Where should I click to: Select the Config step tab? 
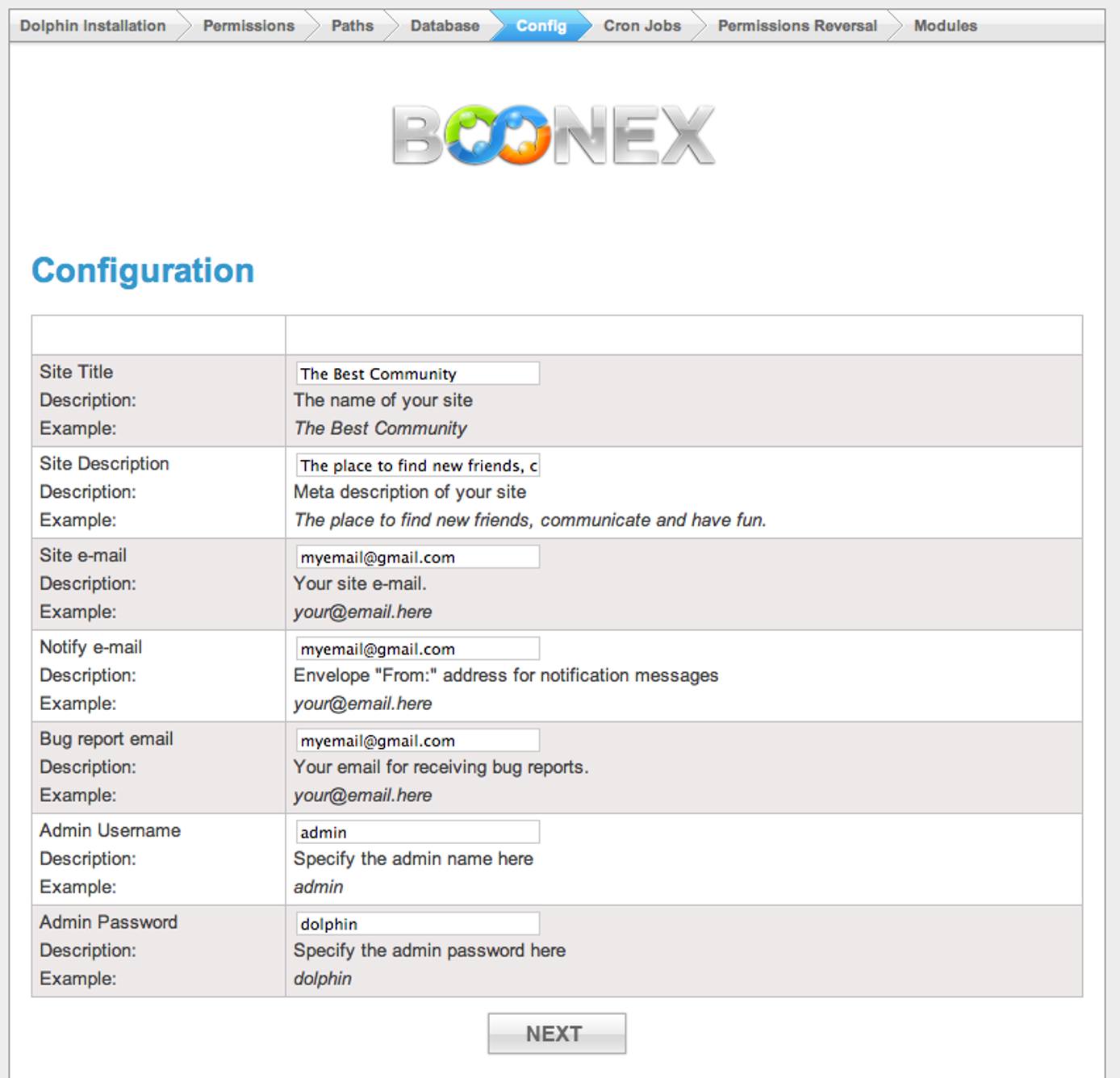click(541, 26)
